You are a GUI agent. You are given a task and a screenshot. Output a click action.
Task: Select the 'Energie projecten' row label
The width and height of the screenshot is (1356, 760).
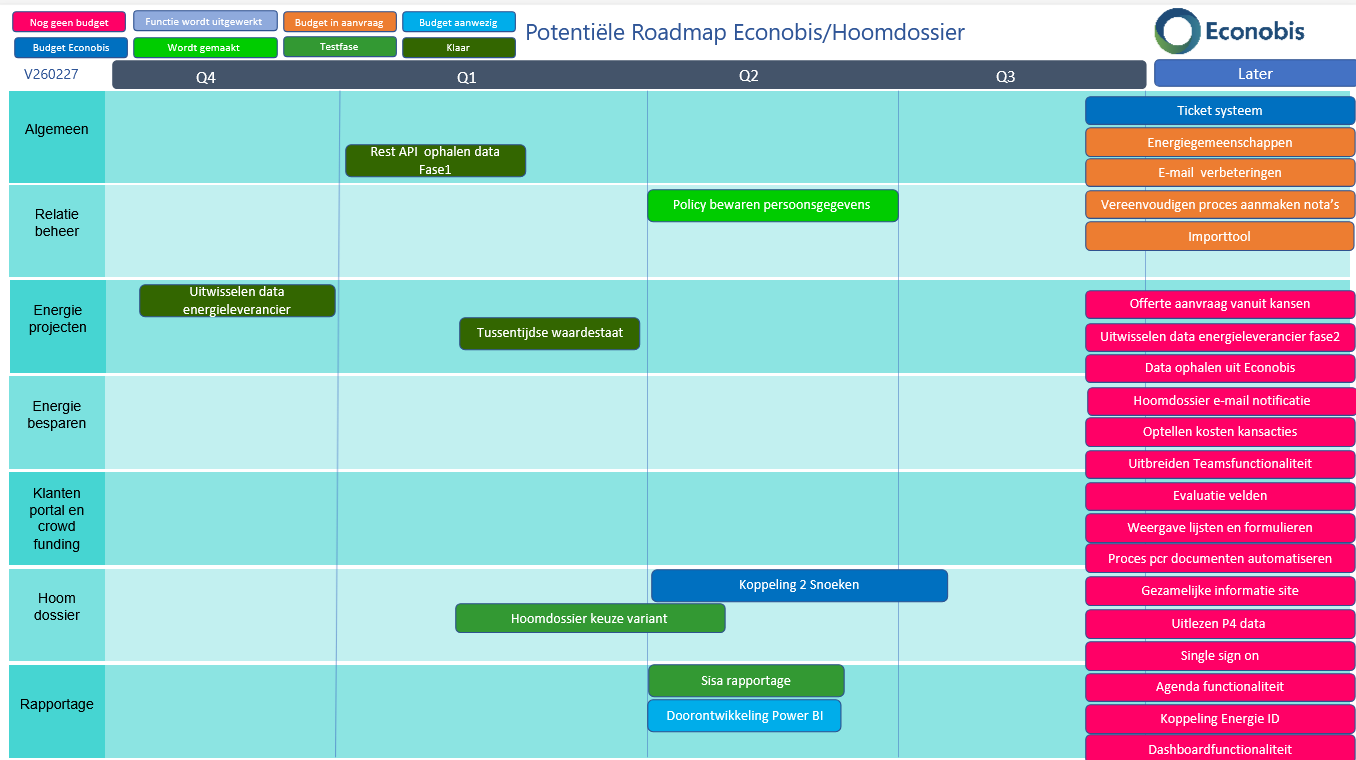tap(57, 326)
